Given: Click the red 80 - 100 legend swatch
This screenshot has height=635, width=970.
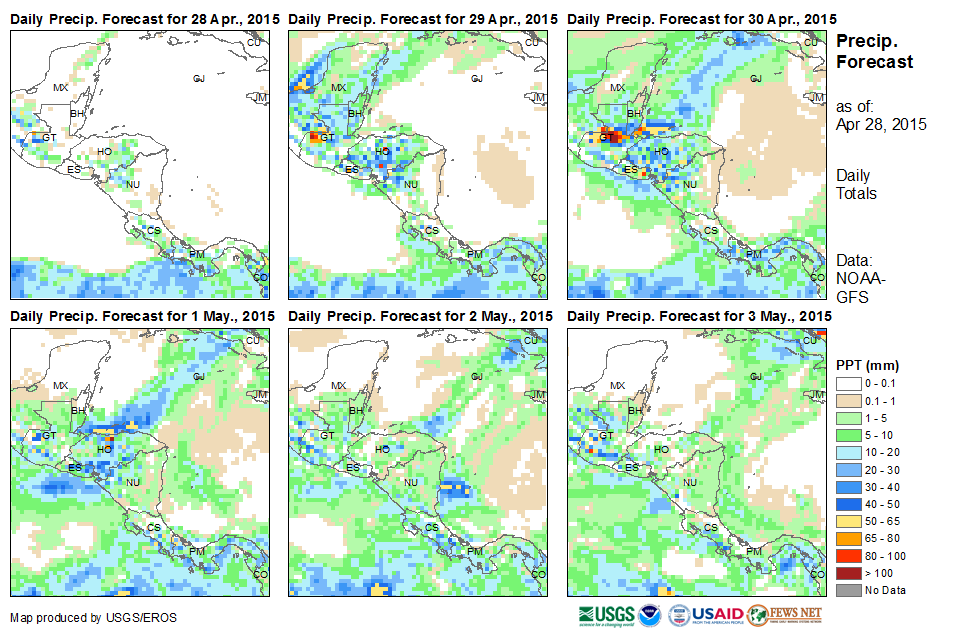Looking at the screenshot, I should click(x=849, y=556).
